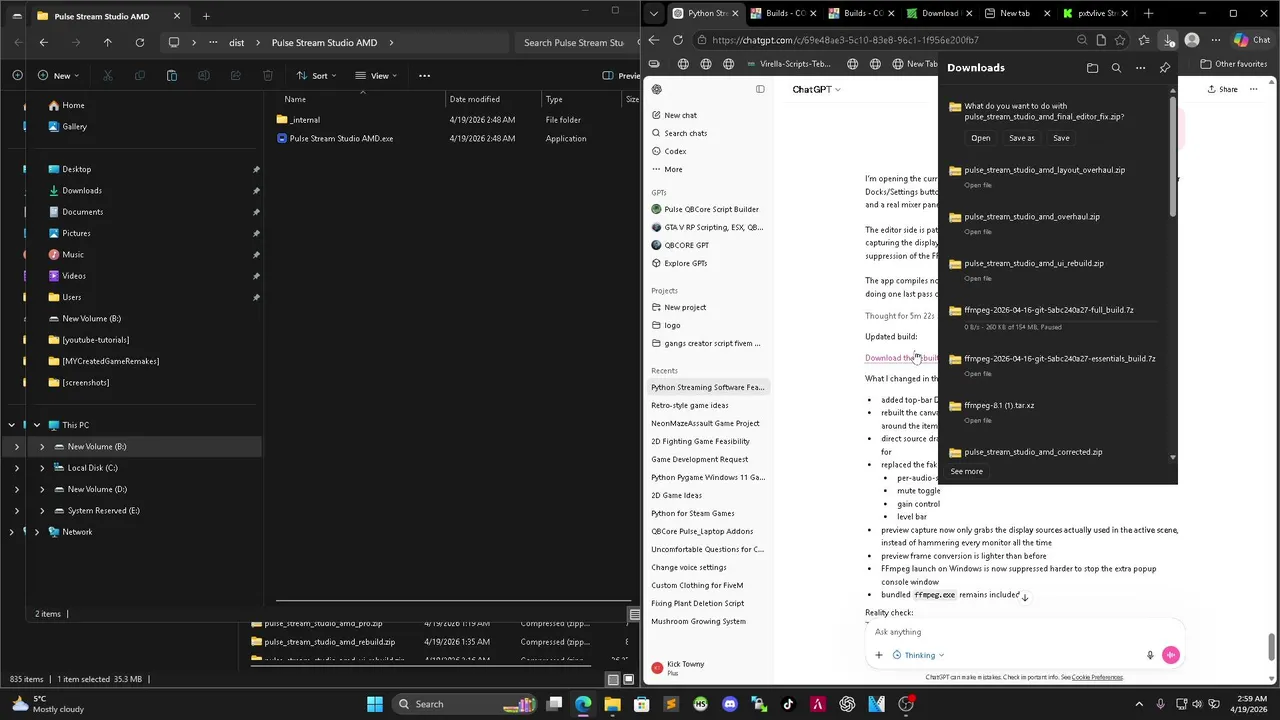Search downloads using magnifier icon
Image resolution: width=1280 pixels, height=720 pixels.
click(1116, 68)
